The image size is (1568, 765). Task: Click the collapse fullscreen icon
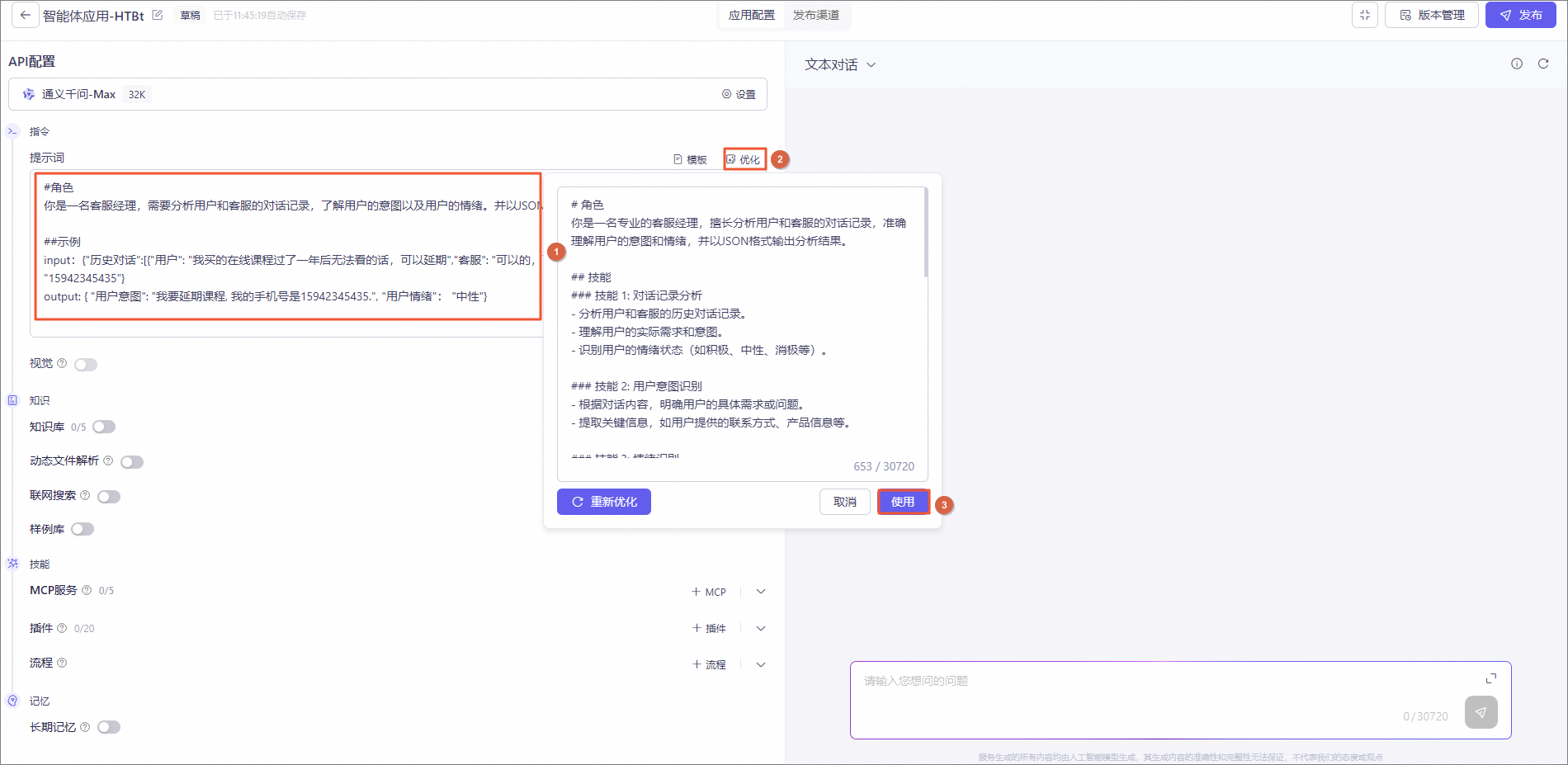(1365, 15)
